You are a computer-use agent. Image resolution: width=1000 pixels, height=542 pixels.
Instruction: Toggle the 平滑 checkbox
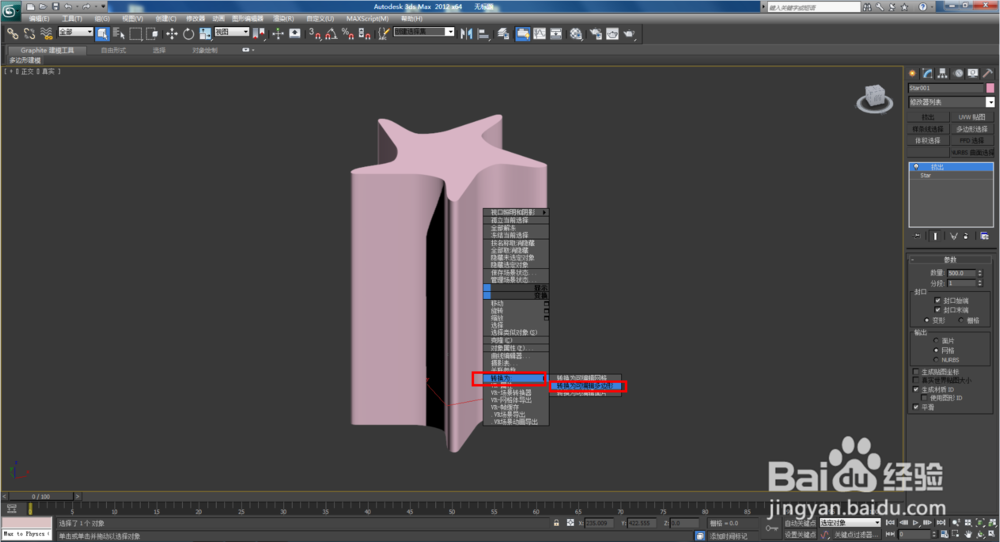[916, 407]
